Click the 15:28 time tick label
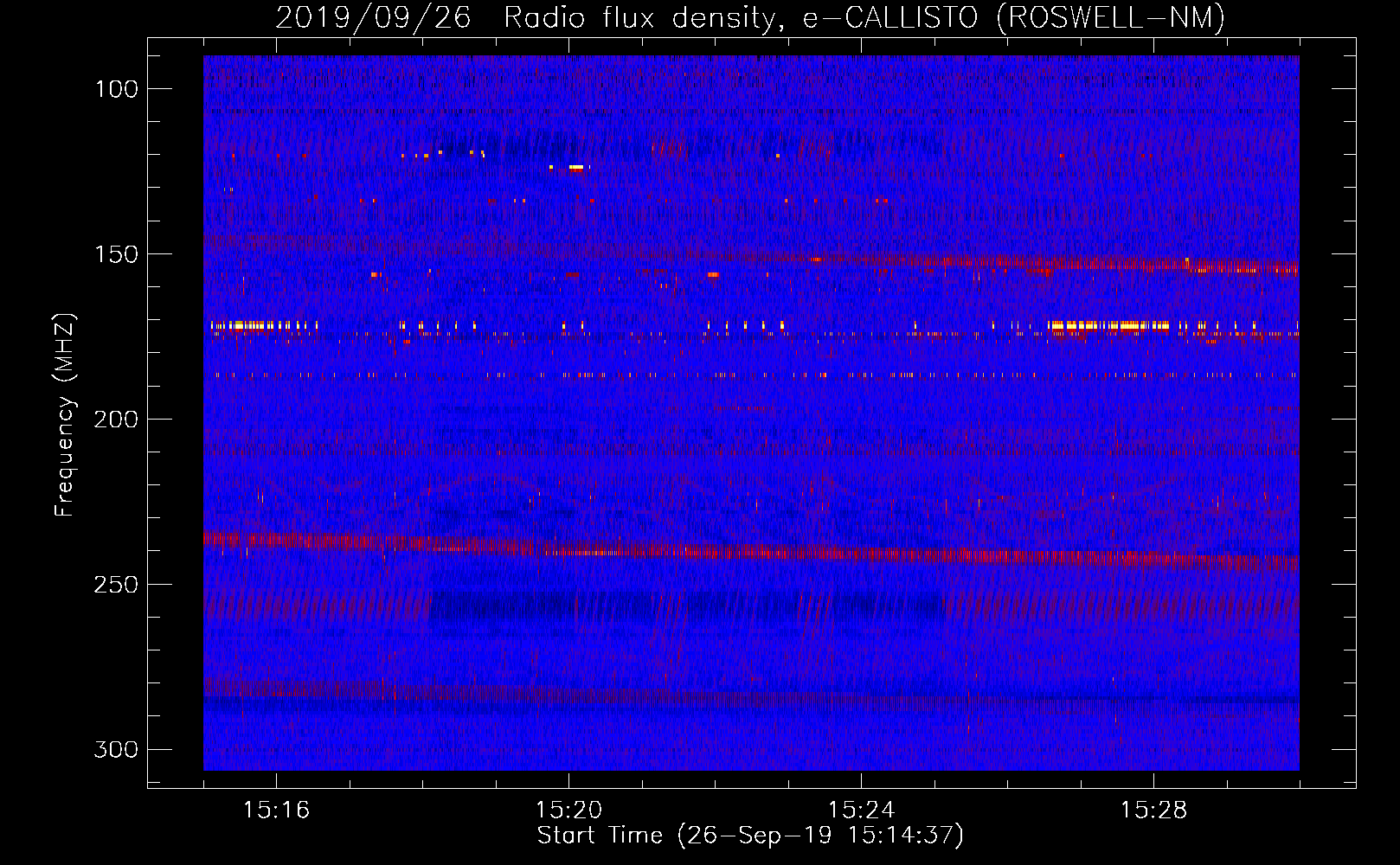This screenshot has height=865, width=1400. coord(1153,811)
